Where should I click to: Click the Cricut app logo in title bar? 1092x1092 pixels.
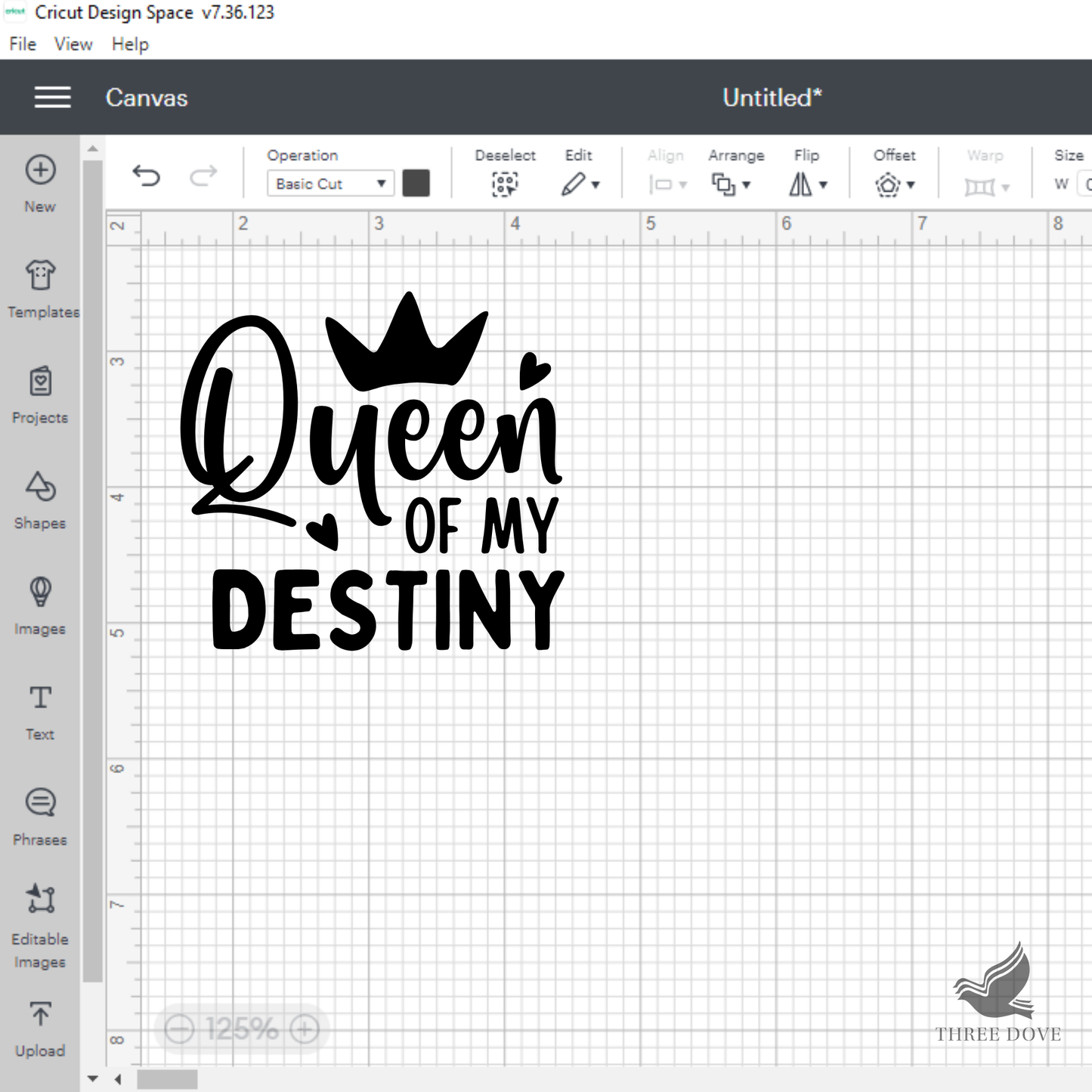(x=16, y=12)
